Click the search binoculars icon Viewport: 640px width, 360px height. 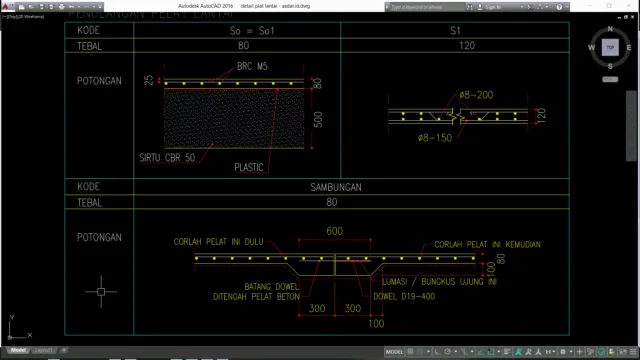[x=470, y=7]
